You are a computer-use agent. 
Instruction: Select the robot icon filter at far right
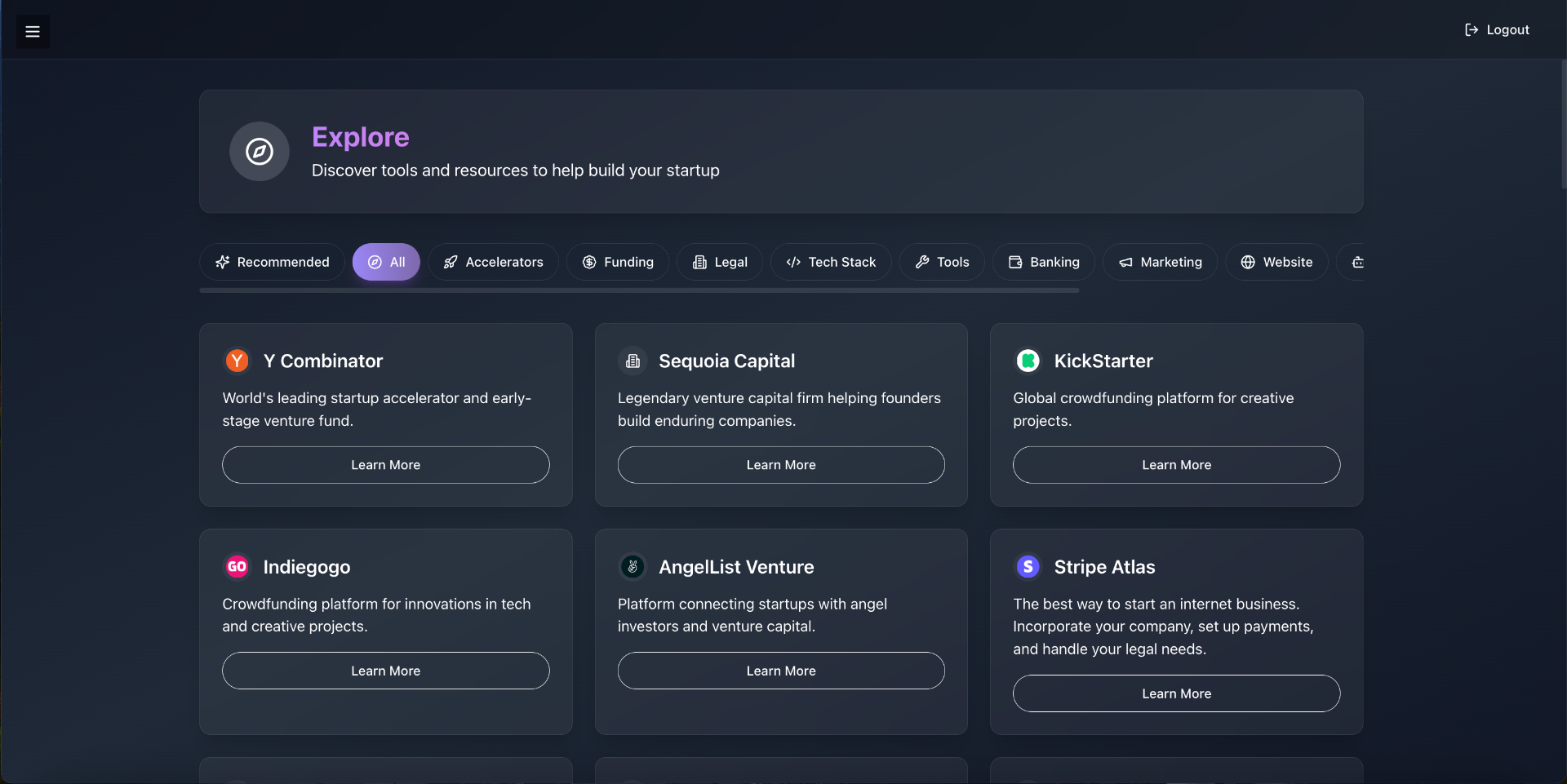pos(1358,262)
